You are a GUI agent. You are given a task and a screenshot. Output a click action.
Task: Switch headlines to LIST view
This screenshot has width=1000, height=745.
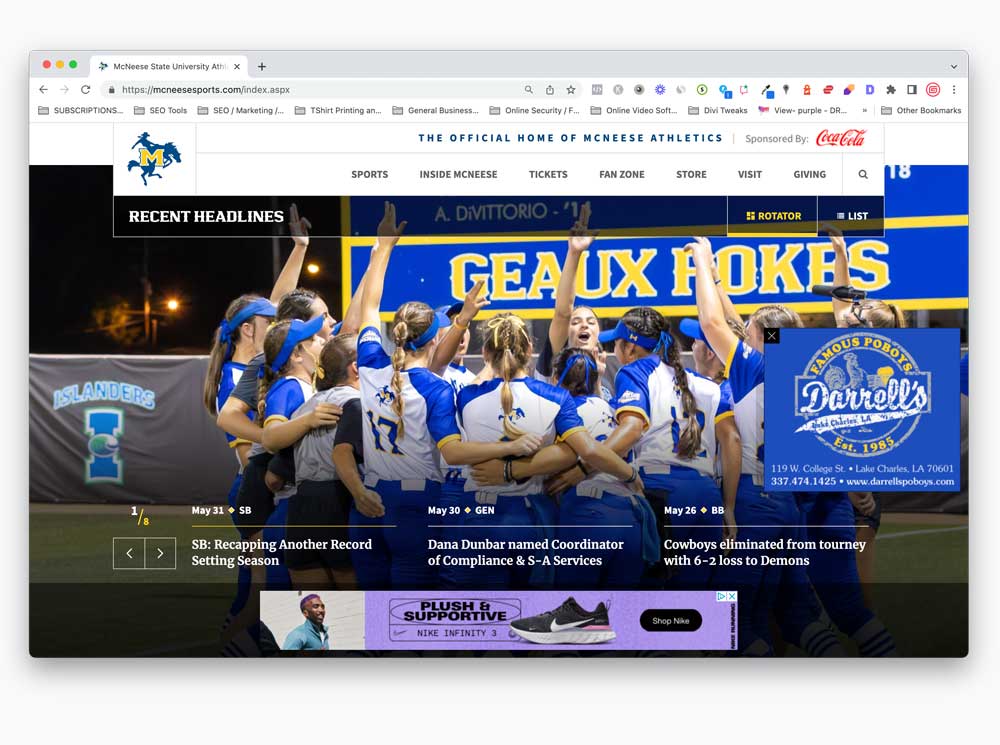click(851, 216)
